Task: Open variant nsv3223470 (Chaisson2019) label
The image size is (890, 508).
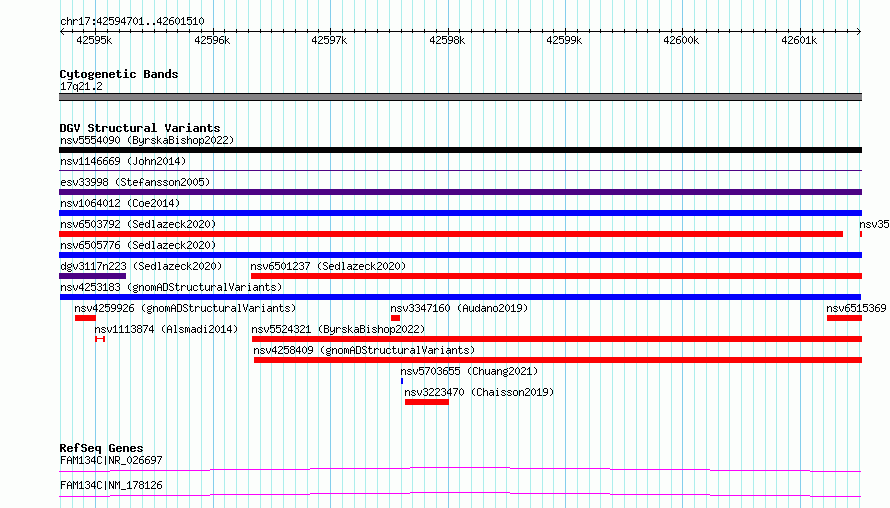Action: click(479, 392)
